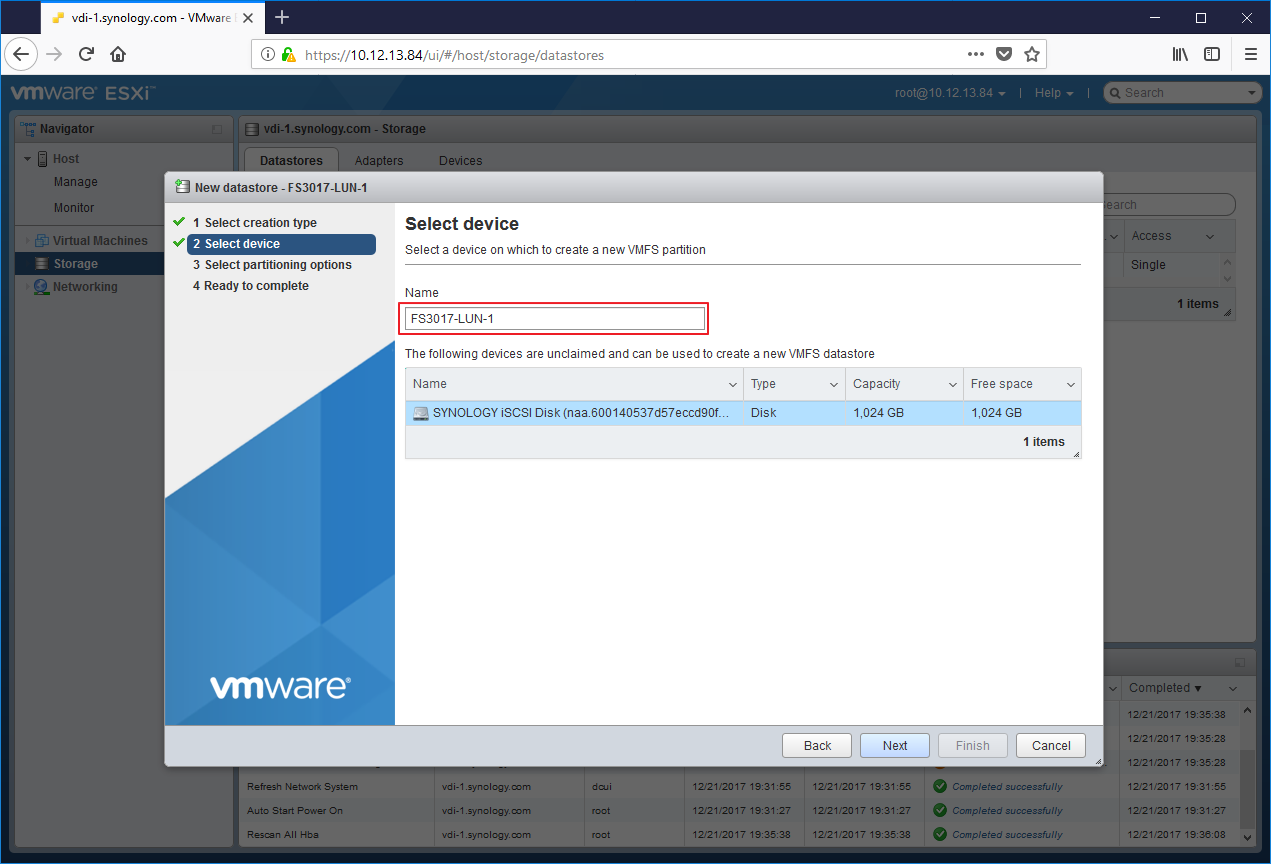This screenshot has width=1271, height=864.
Task: Open the Name column dropdown arrow
Action: [x=733, y=385]
